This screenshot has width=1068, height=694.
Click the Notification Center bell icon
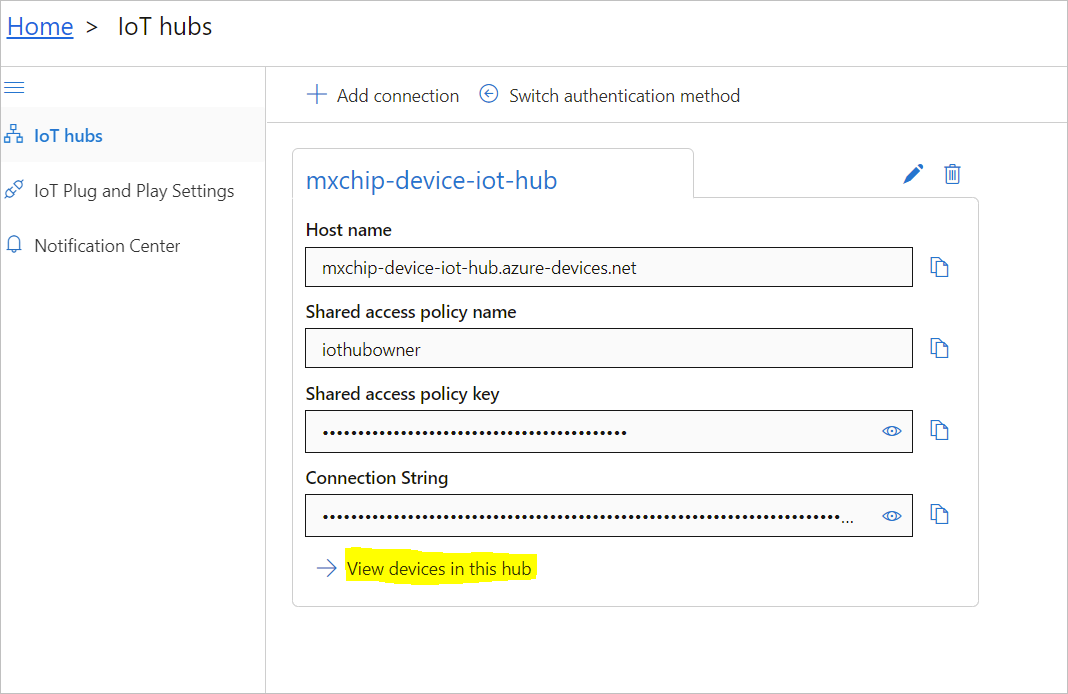pyautogui.click(x=14, y=245)
